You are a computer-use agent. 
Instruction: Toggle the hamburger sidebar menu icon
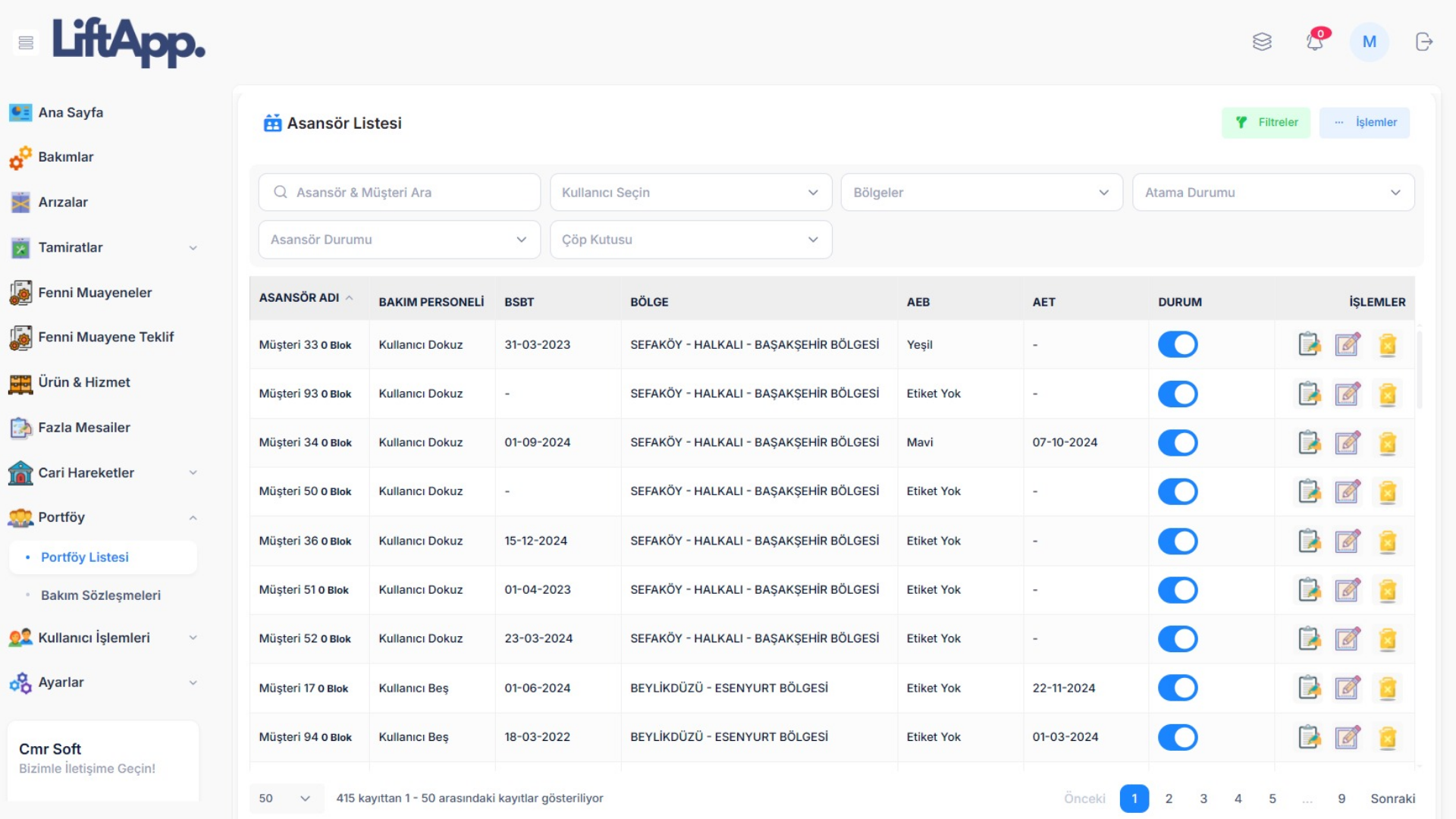pyautogui.click(x=26, y=42)
